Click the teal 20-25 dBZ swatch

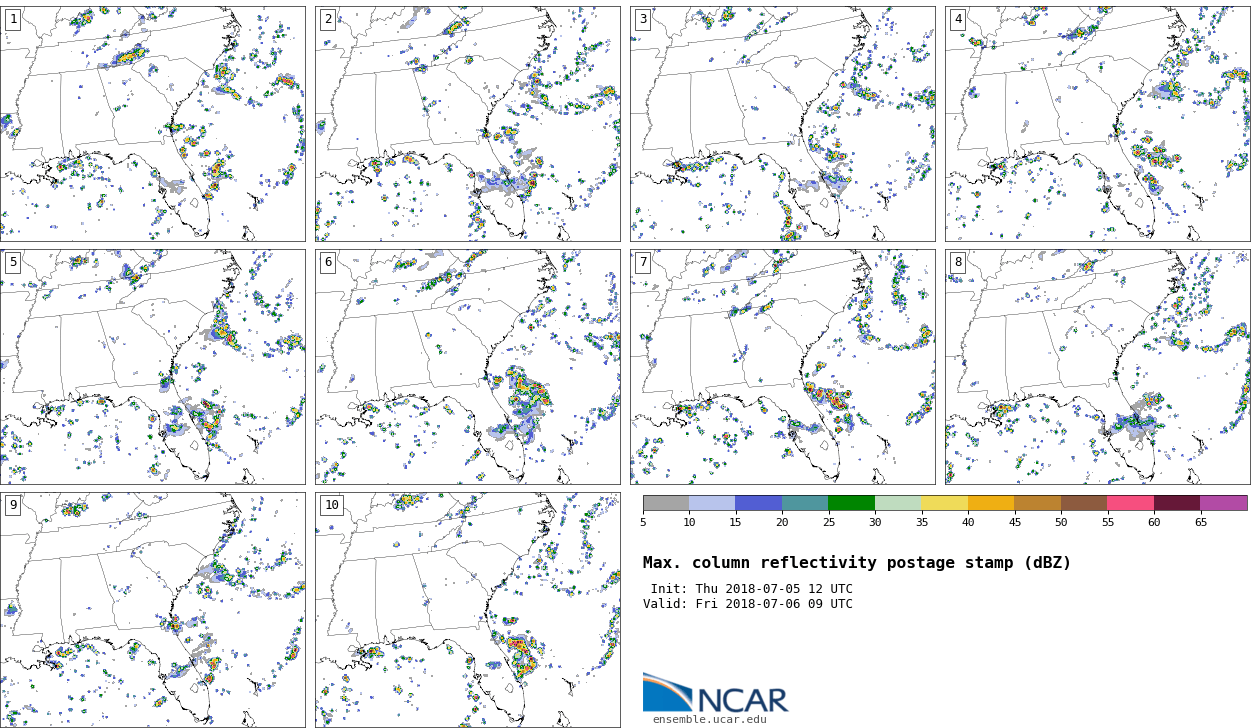(805, 503)
